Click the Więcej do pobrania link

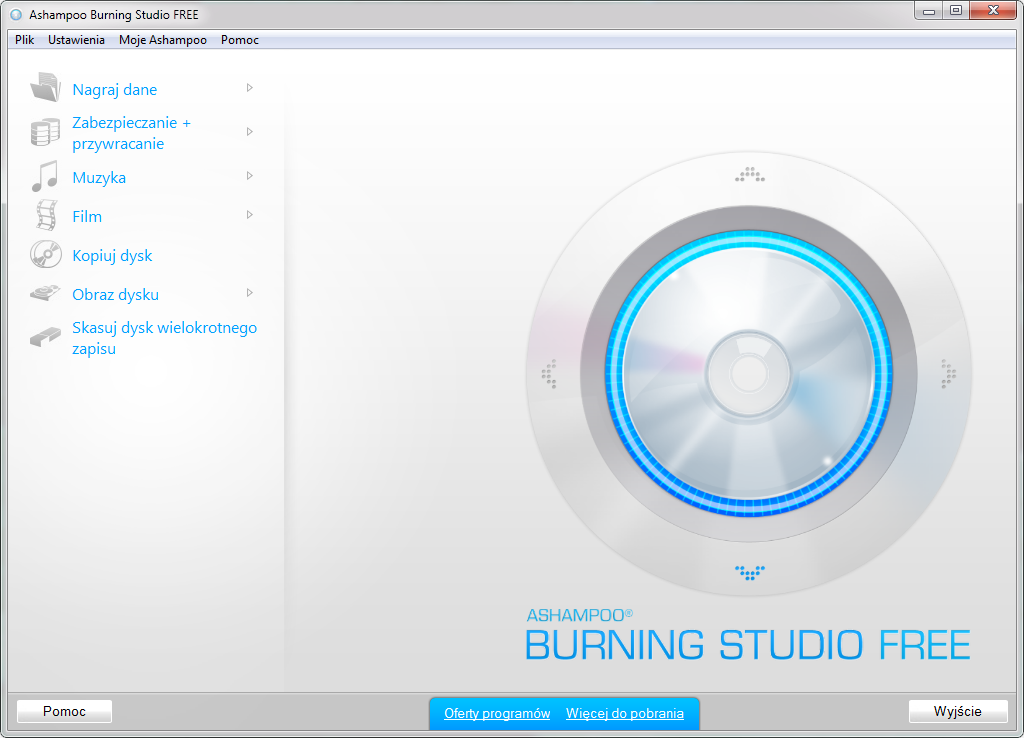626,713
